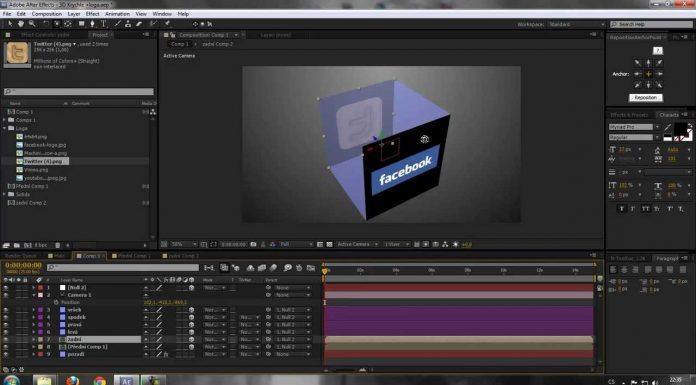Select Twitter (4).png in Project panel
Screen dimensions: 696x385
coord(43,161)
